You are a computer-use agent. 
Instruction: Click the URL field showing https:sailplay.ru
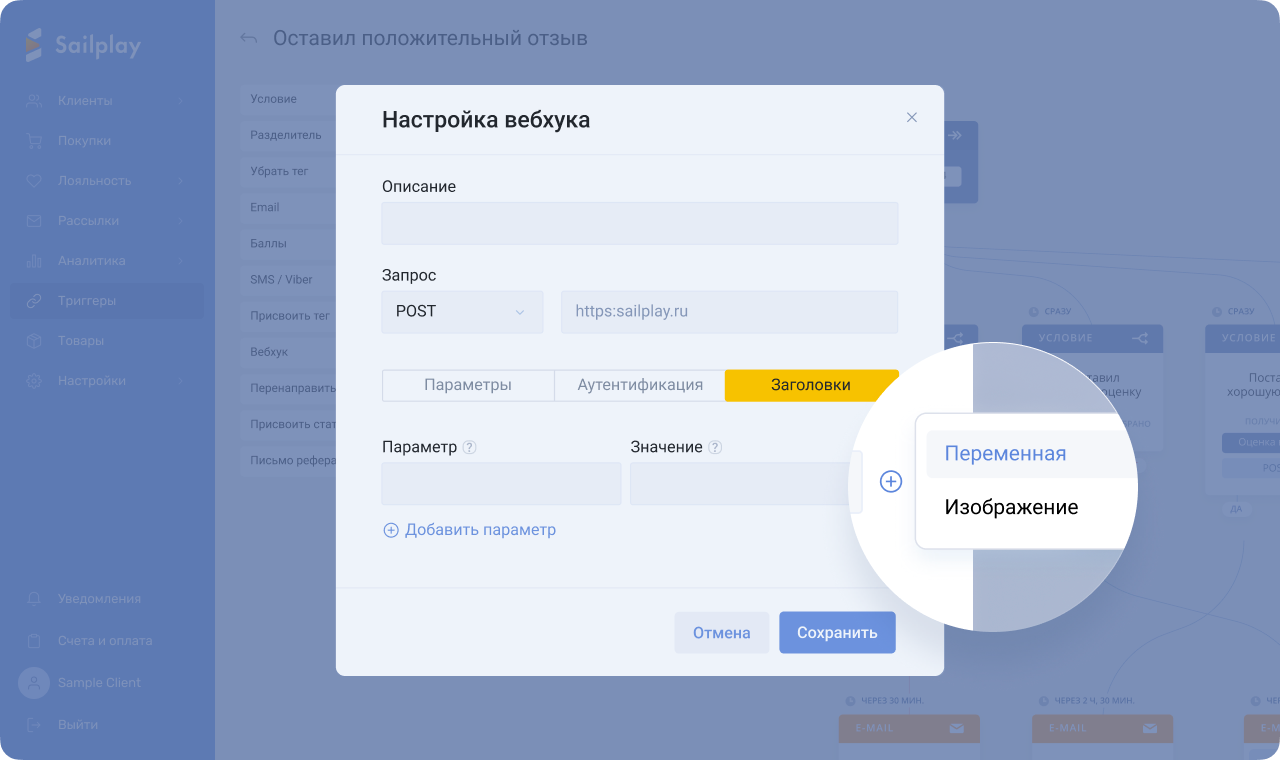click(730, 312)
